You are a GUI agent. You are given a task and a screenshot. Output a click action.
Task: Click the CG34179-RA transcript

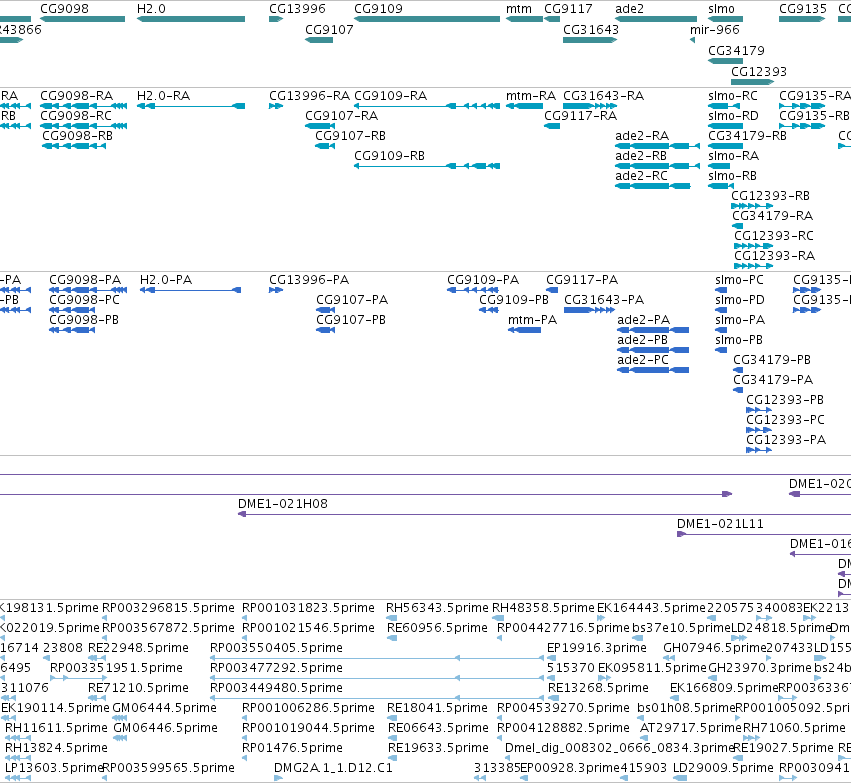(737, 226)
